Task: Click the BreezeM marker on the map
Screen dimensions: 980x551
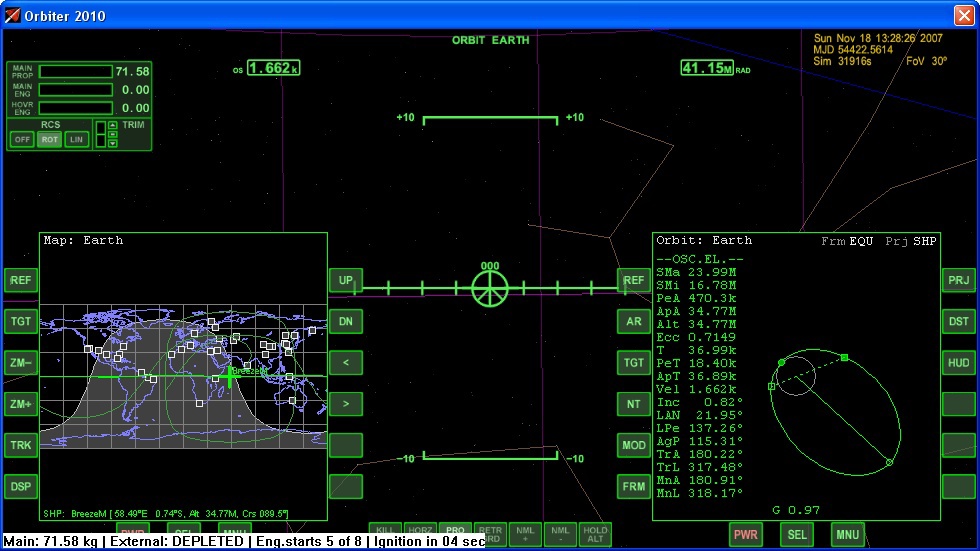Action: (230, 377)
